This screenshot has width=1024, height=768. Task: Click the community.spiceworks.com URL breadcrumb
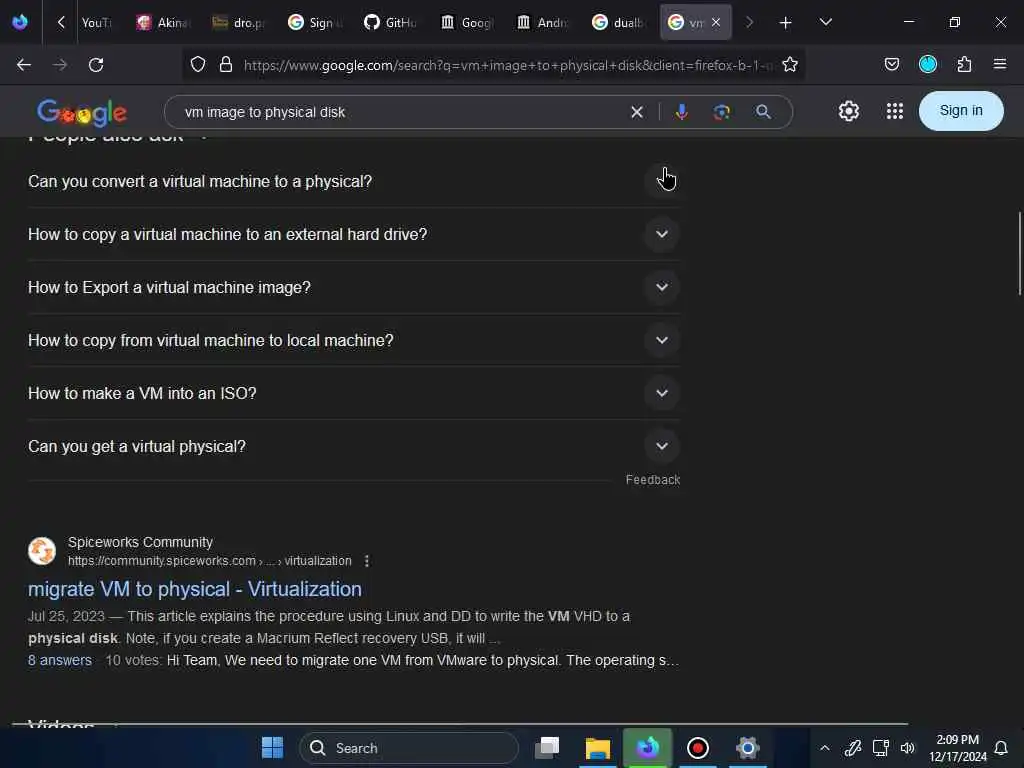point(210,561)
